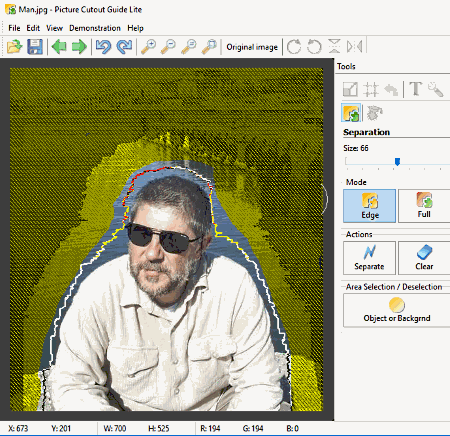450x436 pixels.
Task: Rotate the image clockwise
Action: [x=294, y=46]
